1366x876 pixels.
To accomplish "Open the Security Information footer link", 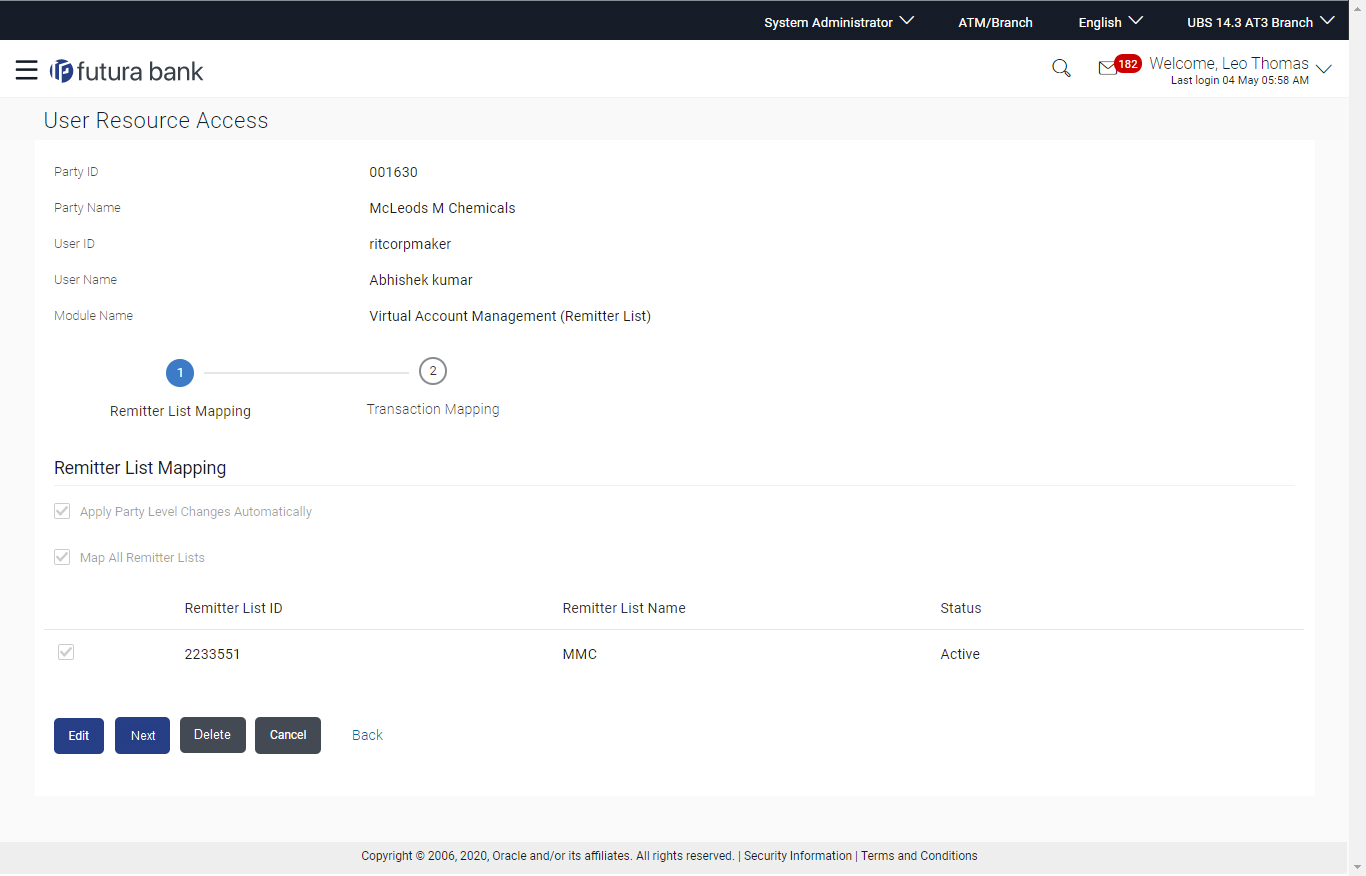I will point(798,856).
